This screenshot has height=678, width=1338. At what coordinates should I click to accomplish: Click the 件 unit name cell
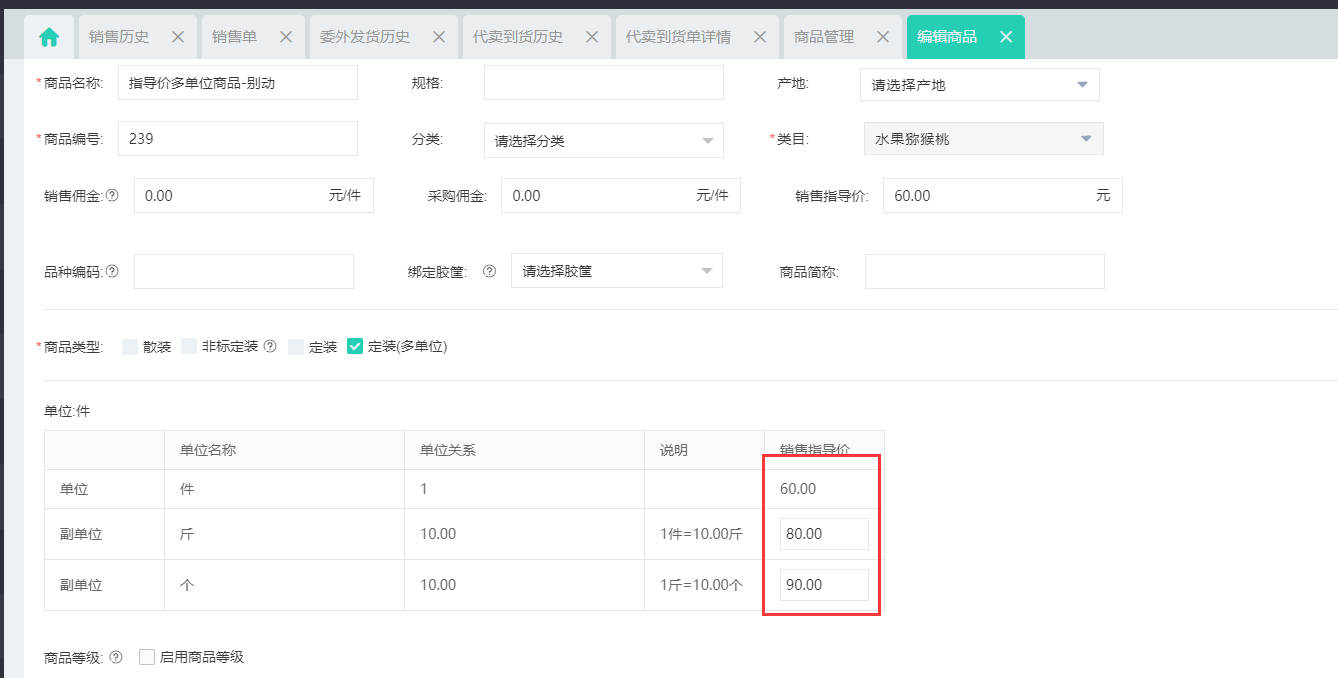click(x=284, y=489)
